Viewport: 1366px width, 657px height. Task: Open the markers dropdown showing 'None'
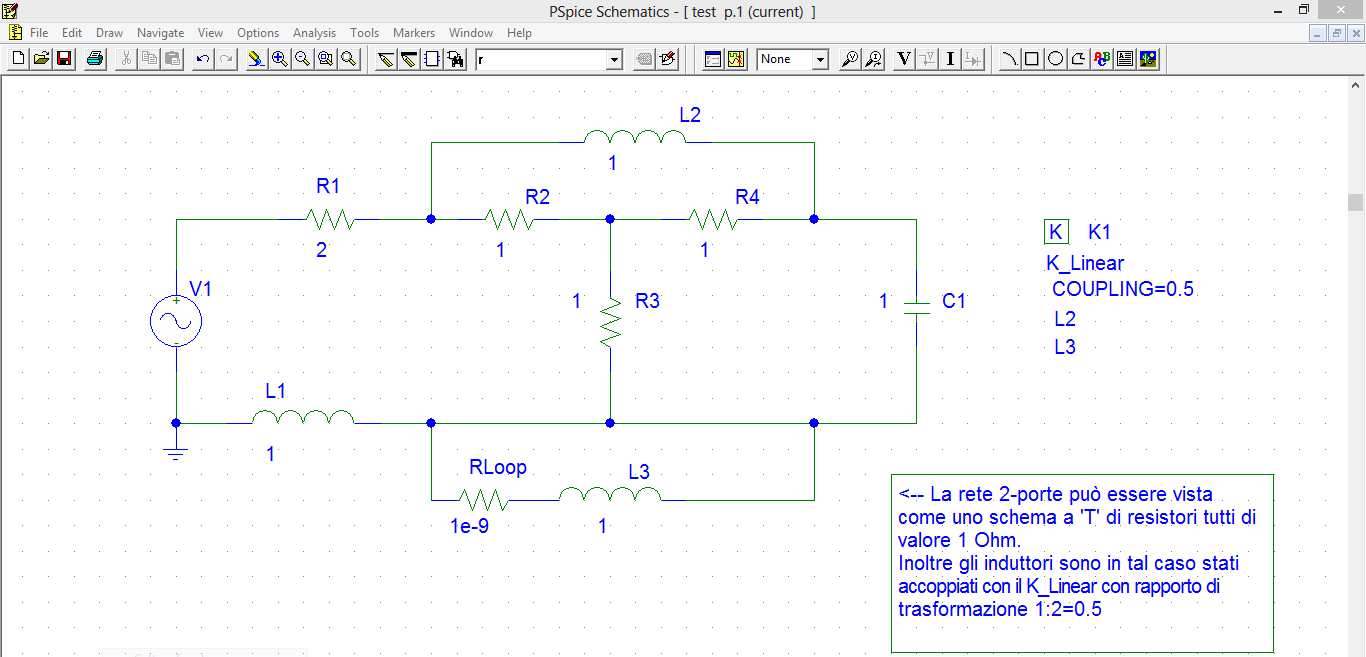[x=820, y=60]
